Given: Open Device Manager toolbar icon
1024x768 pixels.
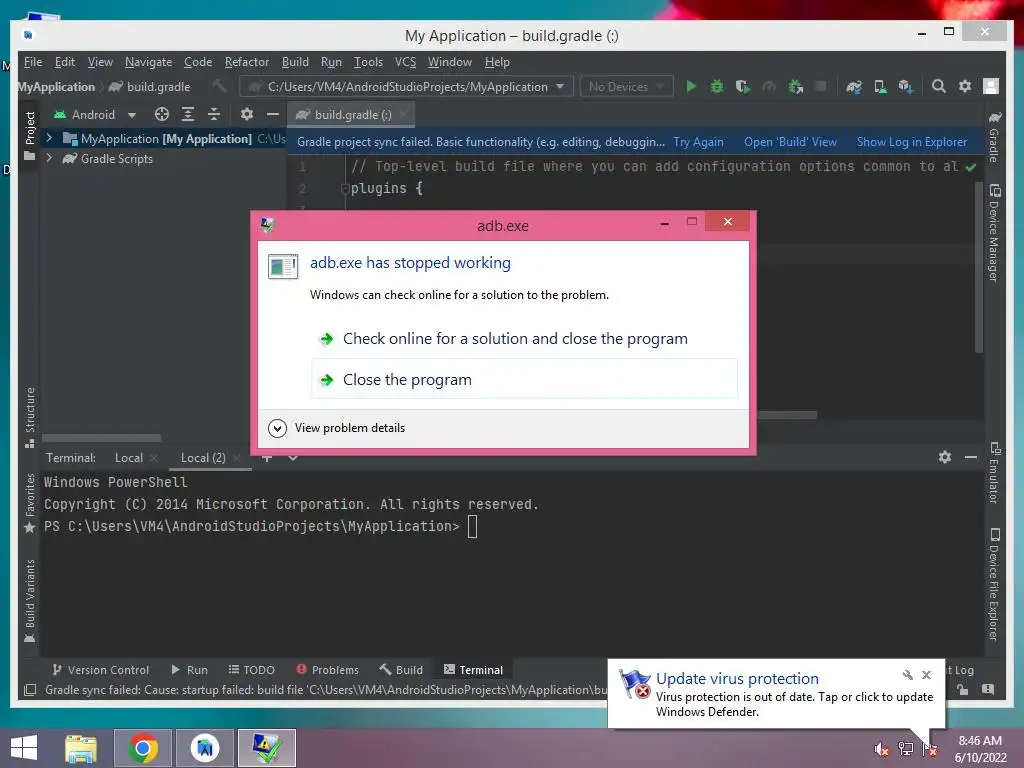Looking at the screenshot, I should tap(880, 86).
